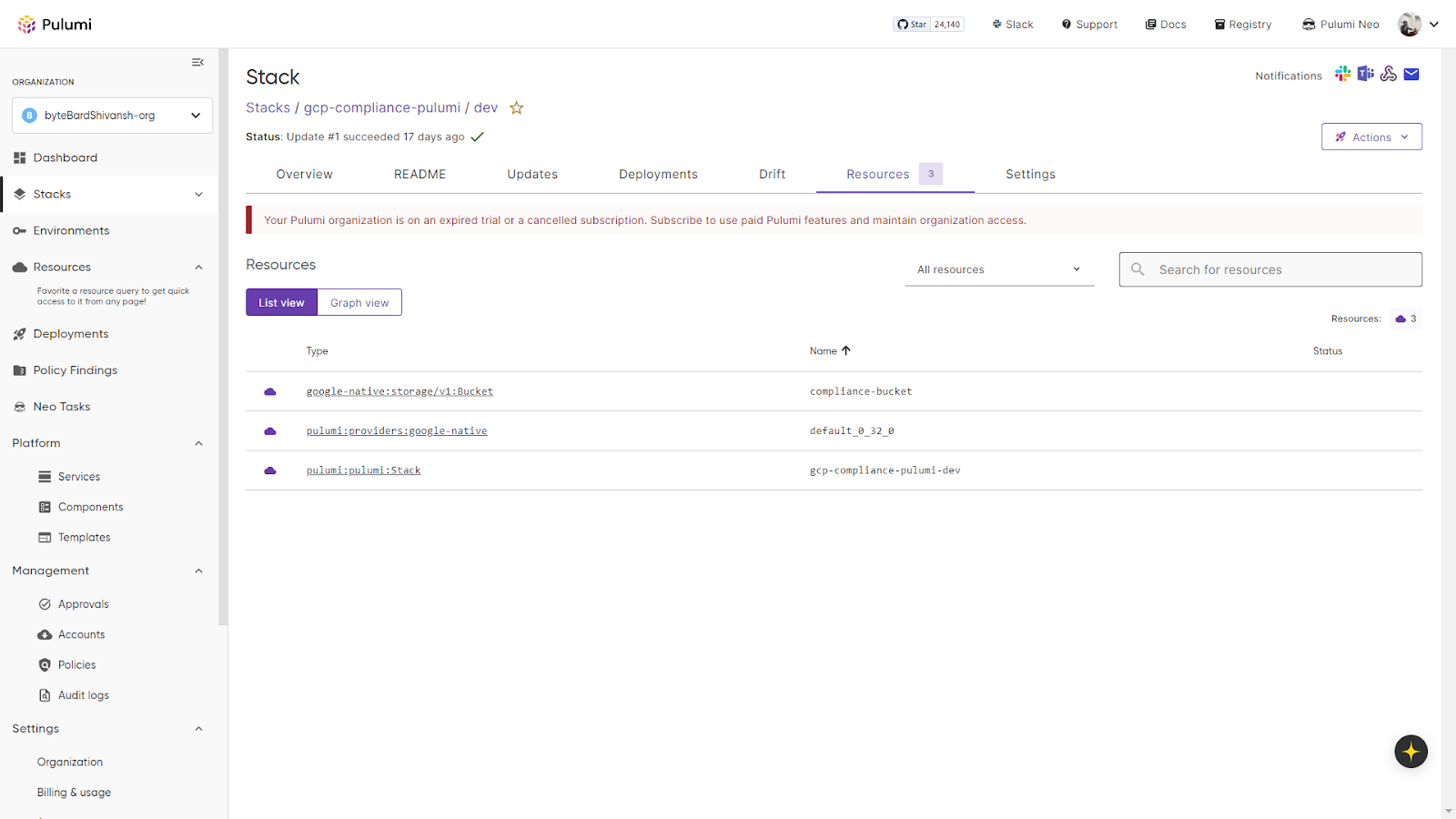This screenshot has width=1456, height=819.
Task: Open Deployments in the sidebar
Action: coord(71,334)
